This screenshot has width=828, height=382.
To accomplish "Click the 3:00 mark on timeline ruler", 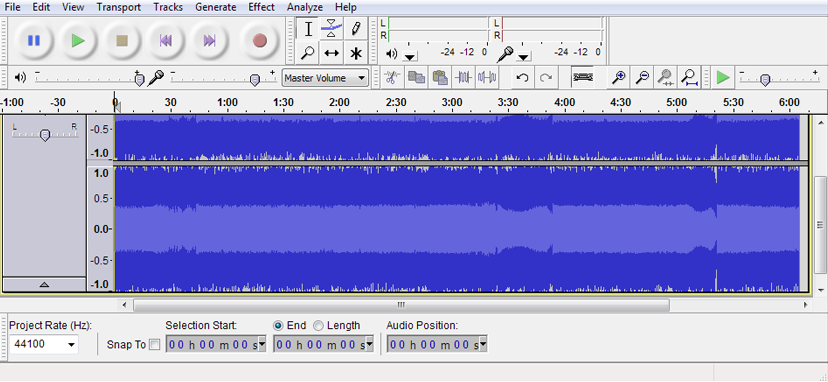I will pos(452,102).
